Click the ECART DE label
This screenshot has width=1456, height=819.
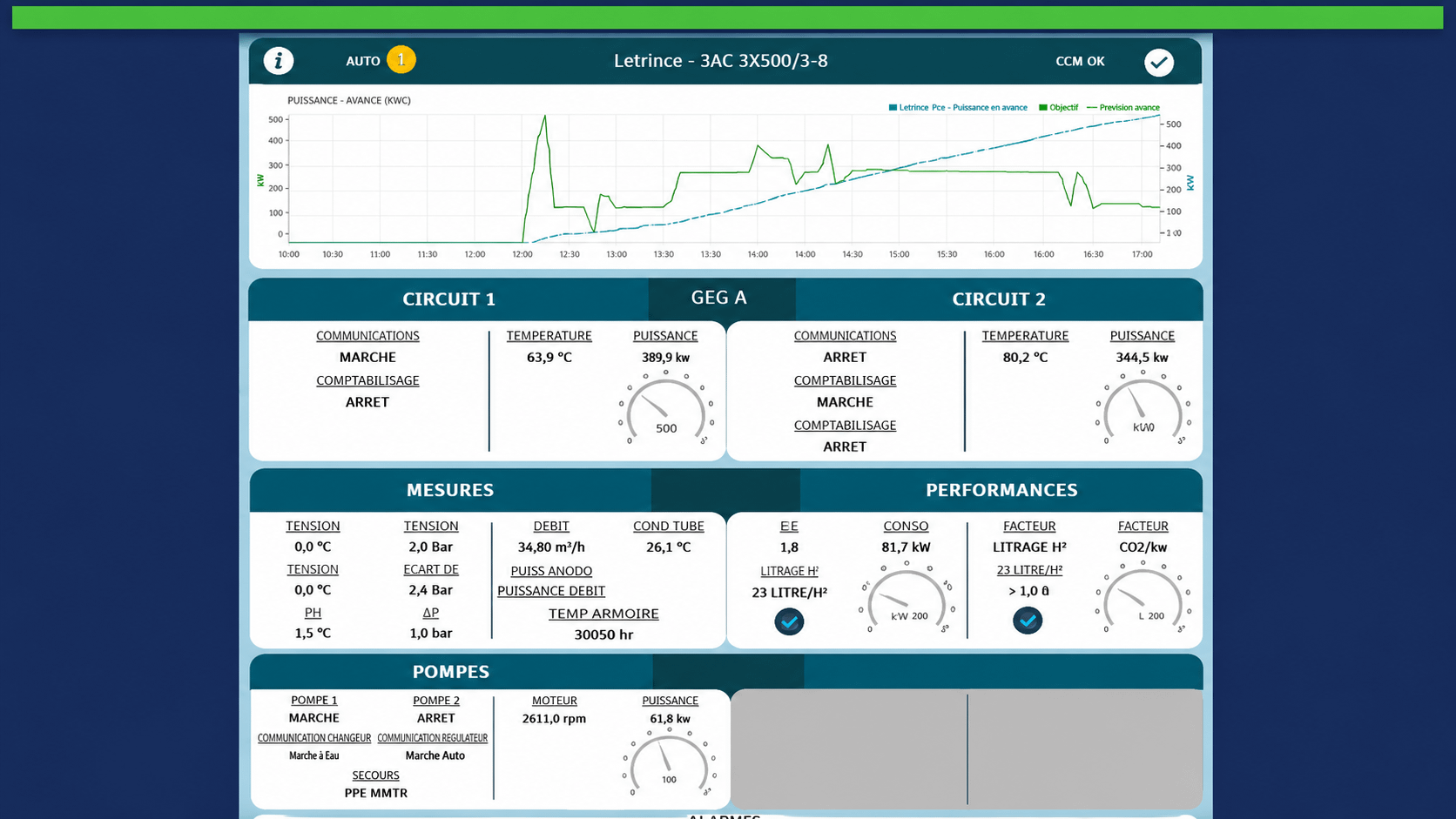[431, 569]
